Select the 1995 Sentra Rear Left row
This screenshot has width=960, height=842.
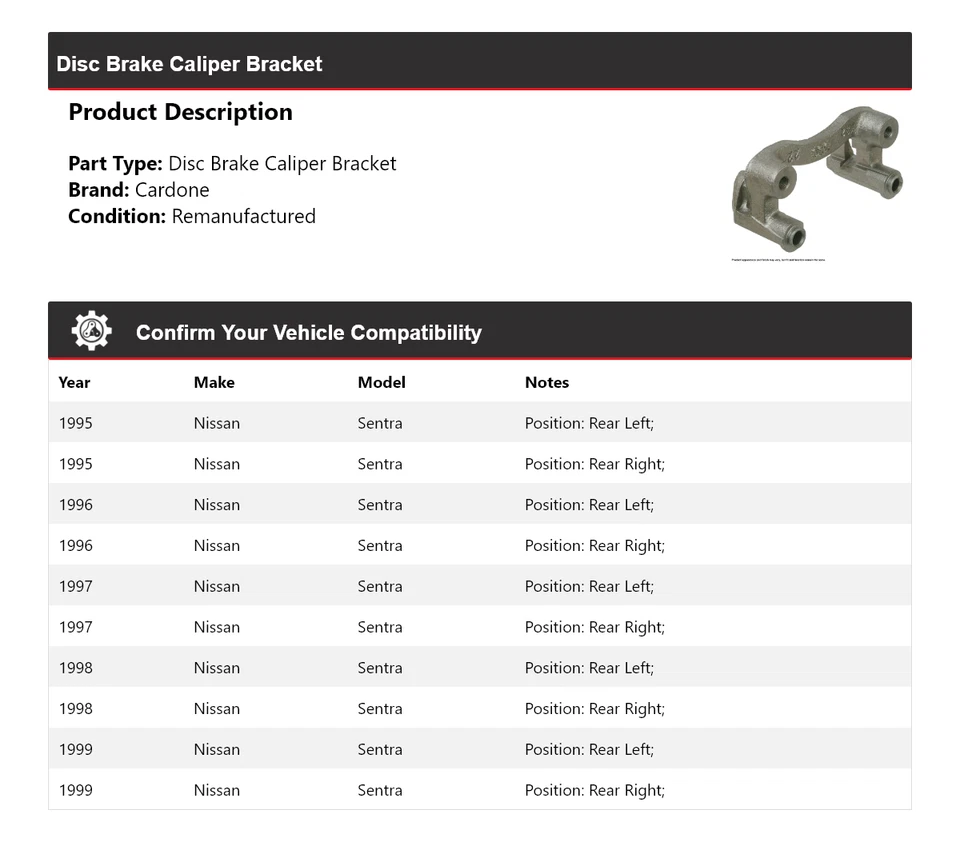(479, 423)
